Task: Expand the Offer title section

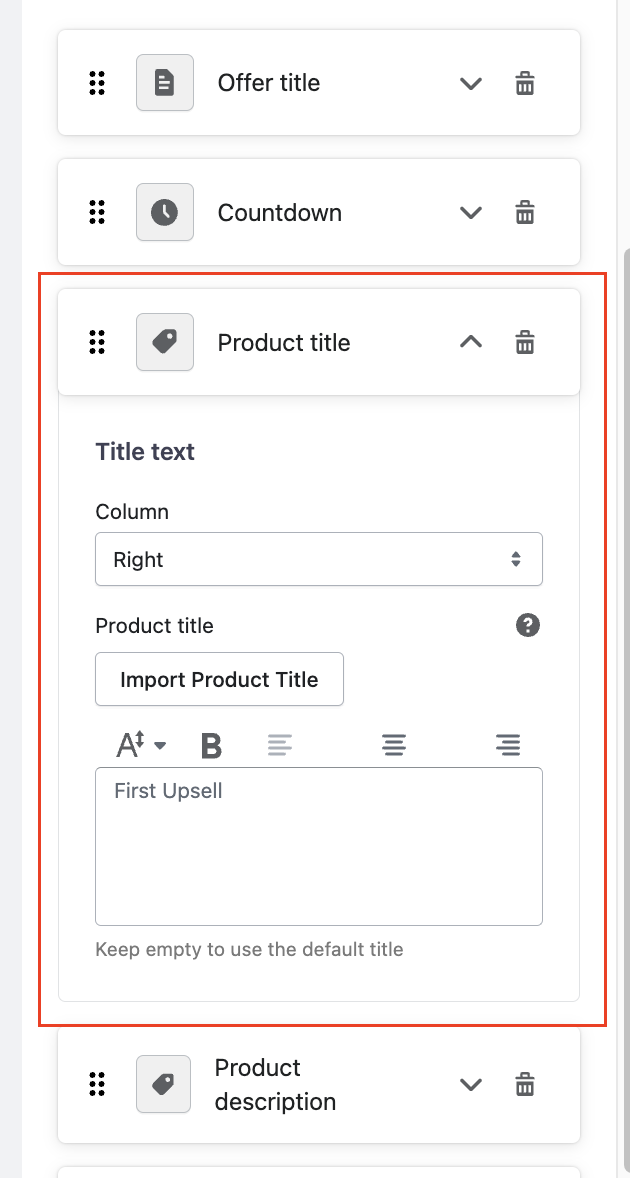Action: (x=470, y=83)
